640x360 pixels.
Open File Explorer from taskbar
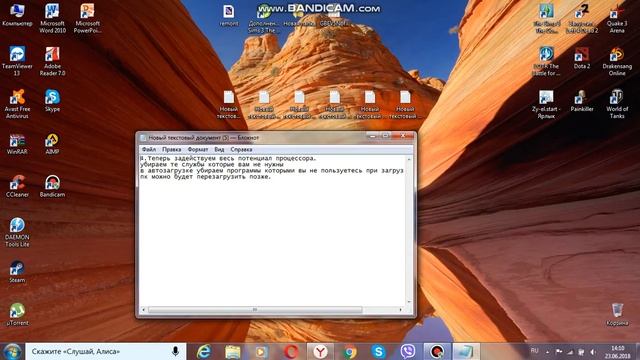[x=233, y=351]
